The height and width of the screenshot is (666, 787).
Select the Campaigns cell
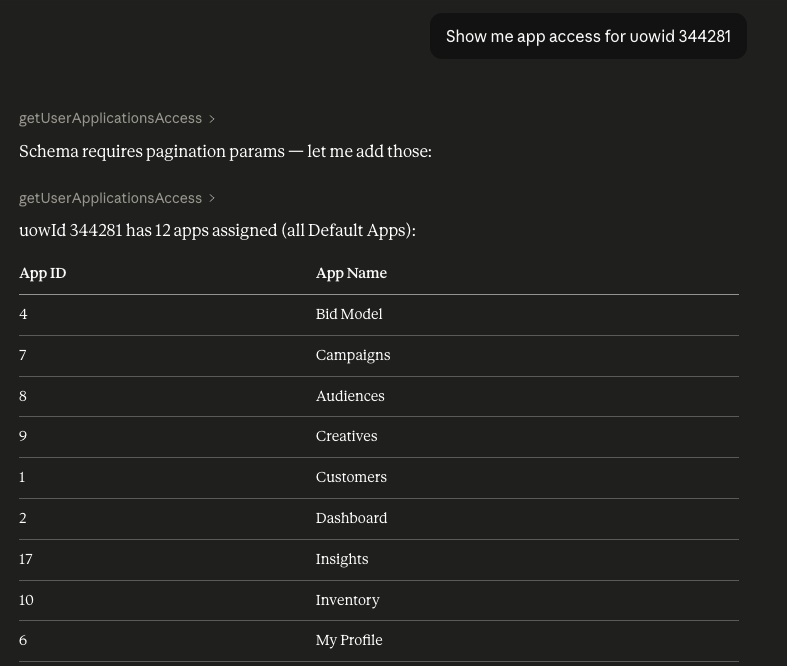click(353, 355)
